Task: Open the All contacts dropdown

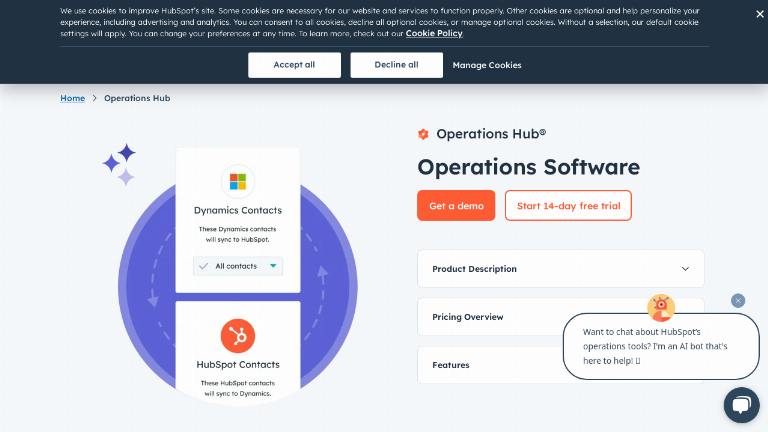Action: pos(238,266)
